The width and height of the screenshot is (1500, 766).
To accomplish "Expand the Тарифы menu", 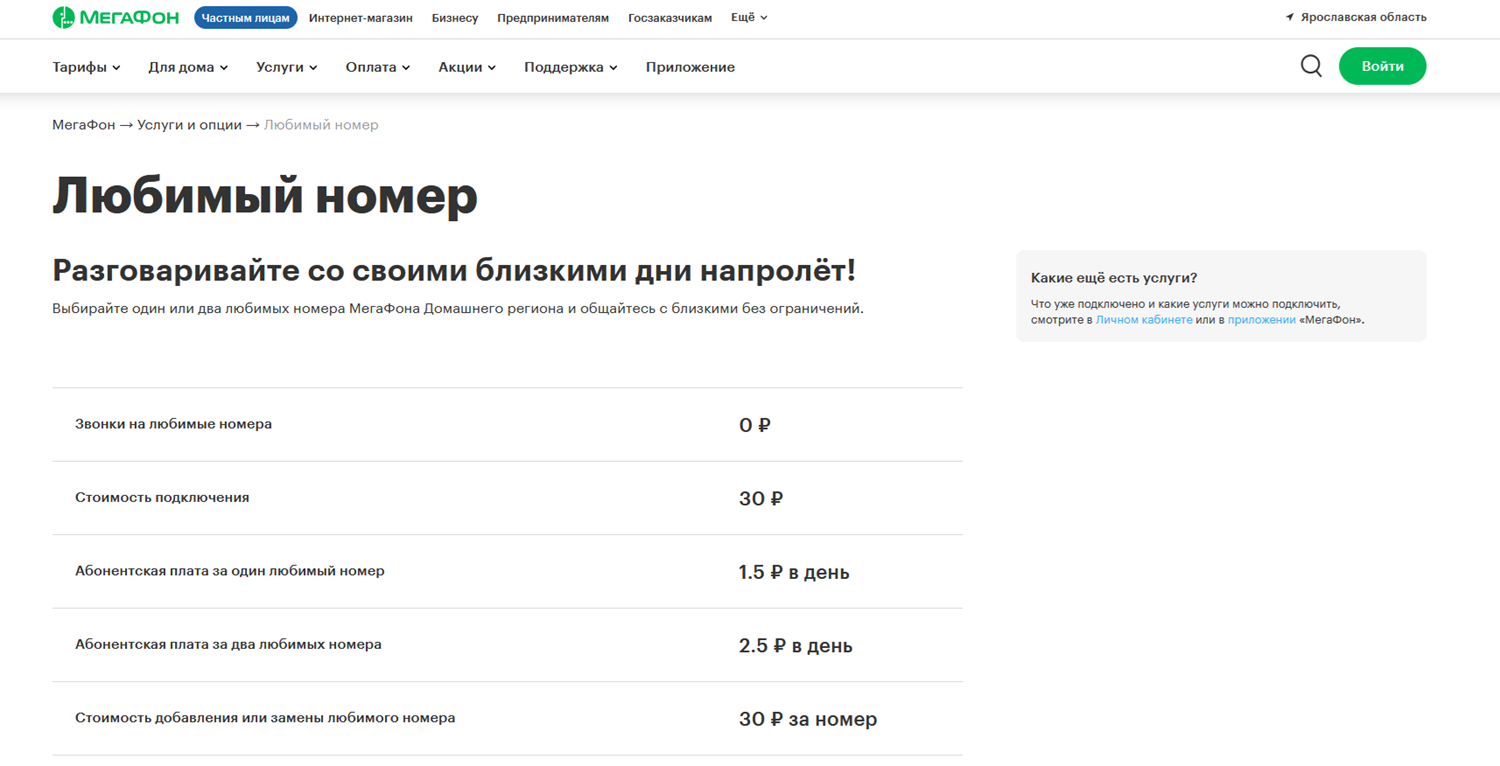I will pyautogui.click(x=86, y=67).
